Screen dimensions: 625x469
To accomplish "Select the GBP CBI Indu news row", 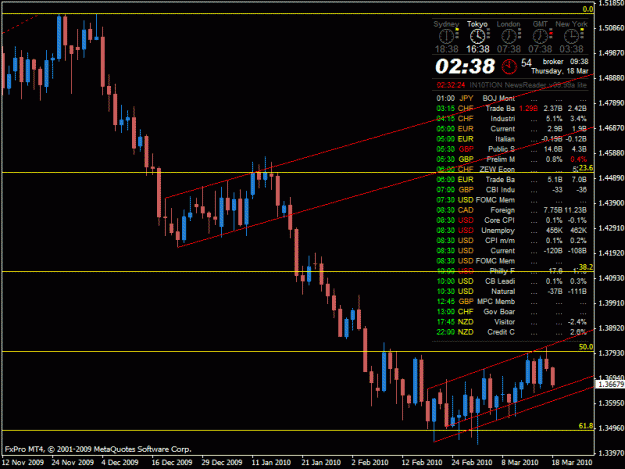I will click(x=511, y=190).
